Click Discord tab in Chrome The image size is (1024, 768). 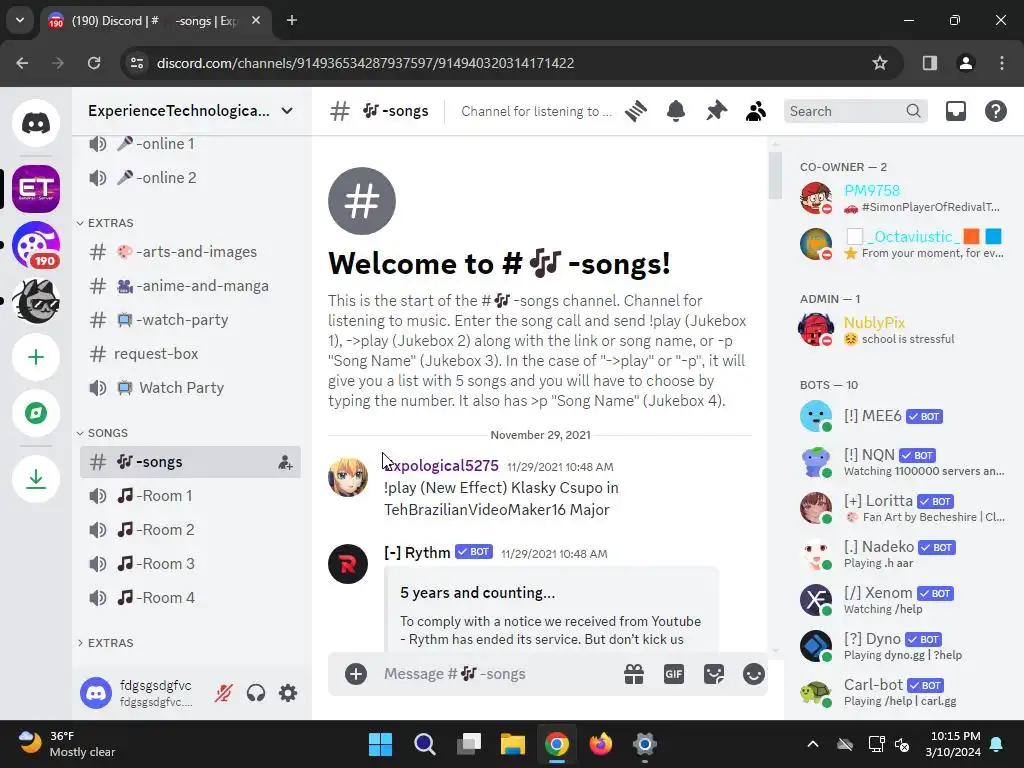155,21
